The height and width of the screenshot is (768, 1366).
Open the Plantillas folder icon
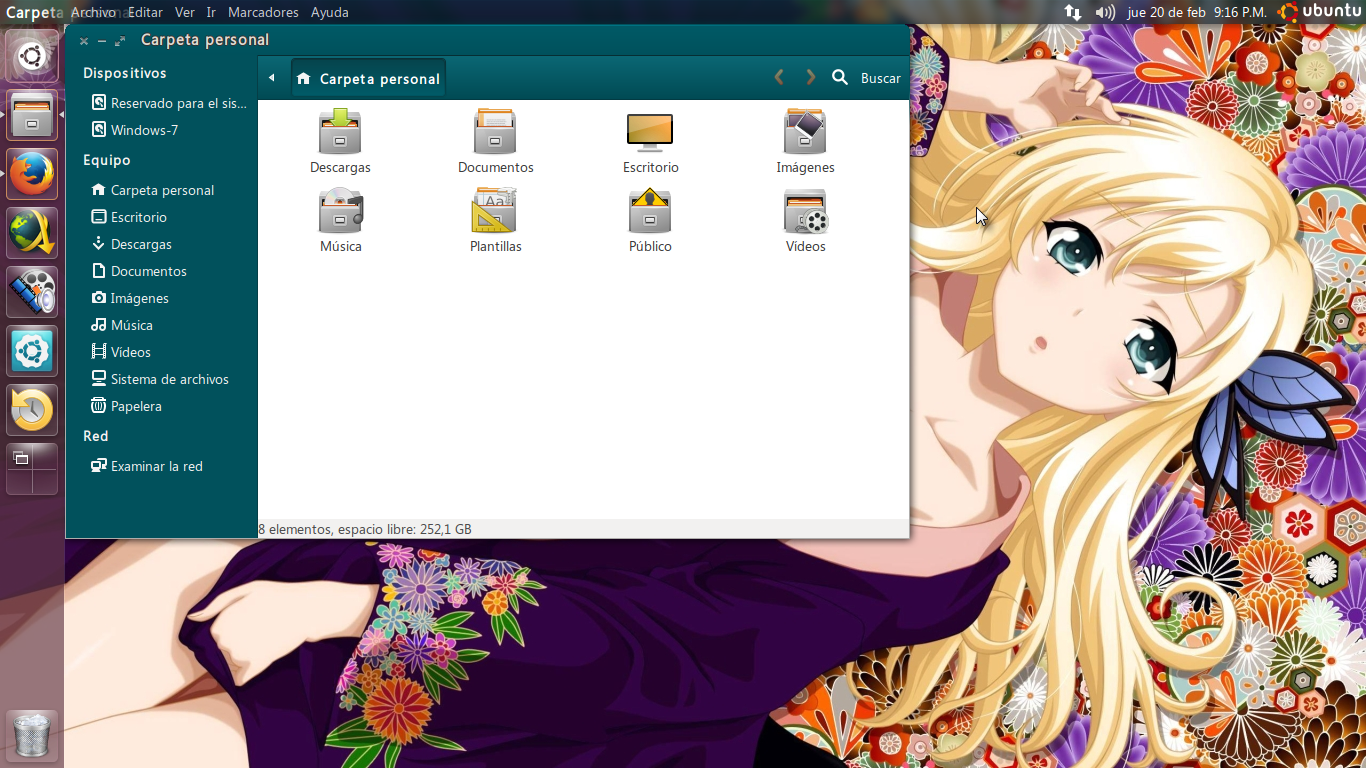[495, 210]
